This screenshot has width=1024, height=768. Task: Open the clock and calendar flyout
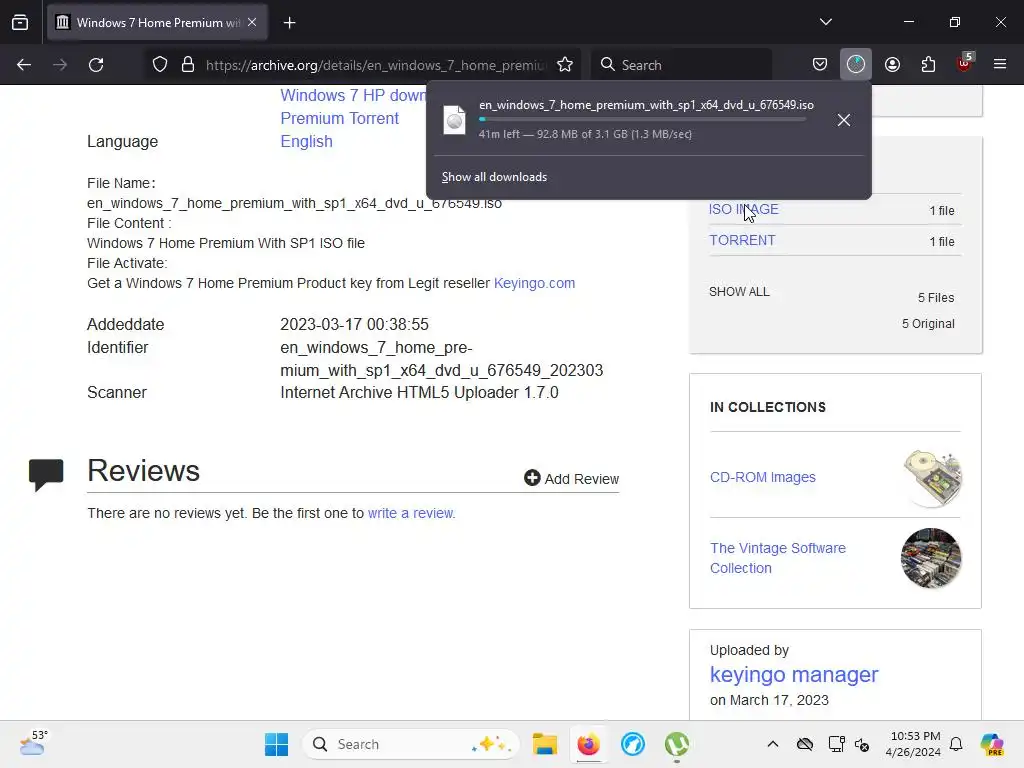coord(915,744)
